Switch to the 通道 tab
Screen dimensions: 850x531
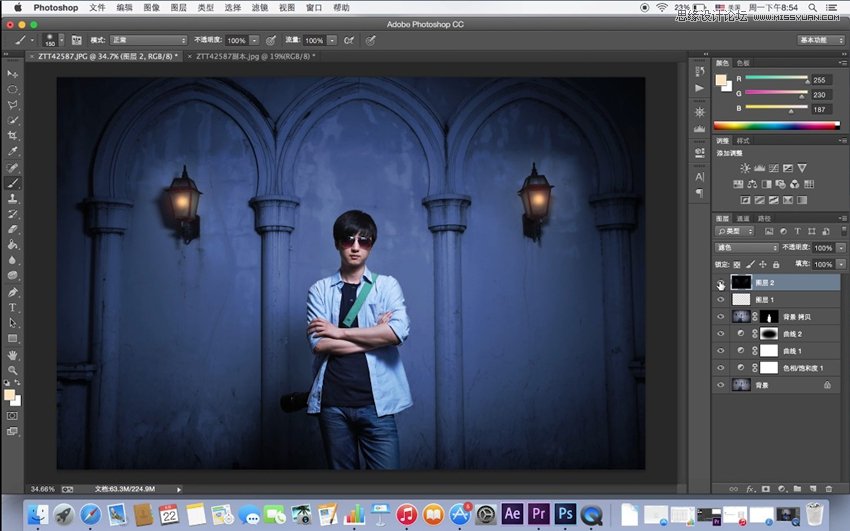(x=743, y=218)
